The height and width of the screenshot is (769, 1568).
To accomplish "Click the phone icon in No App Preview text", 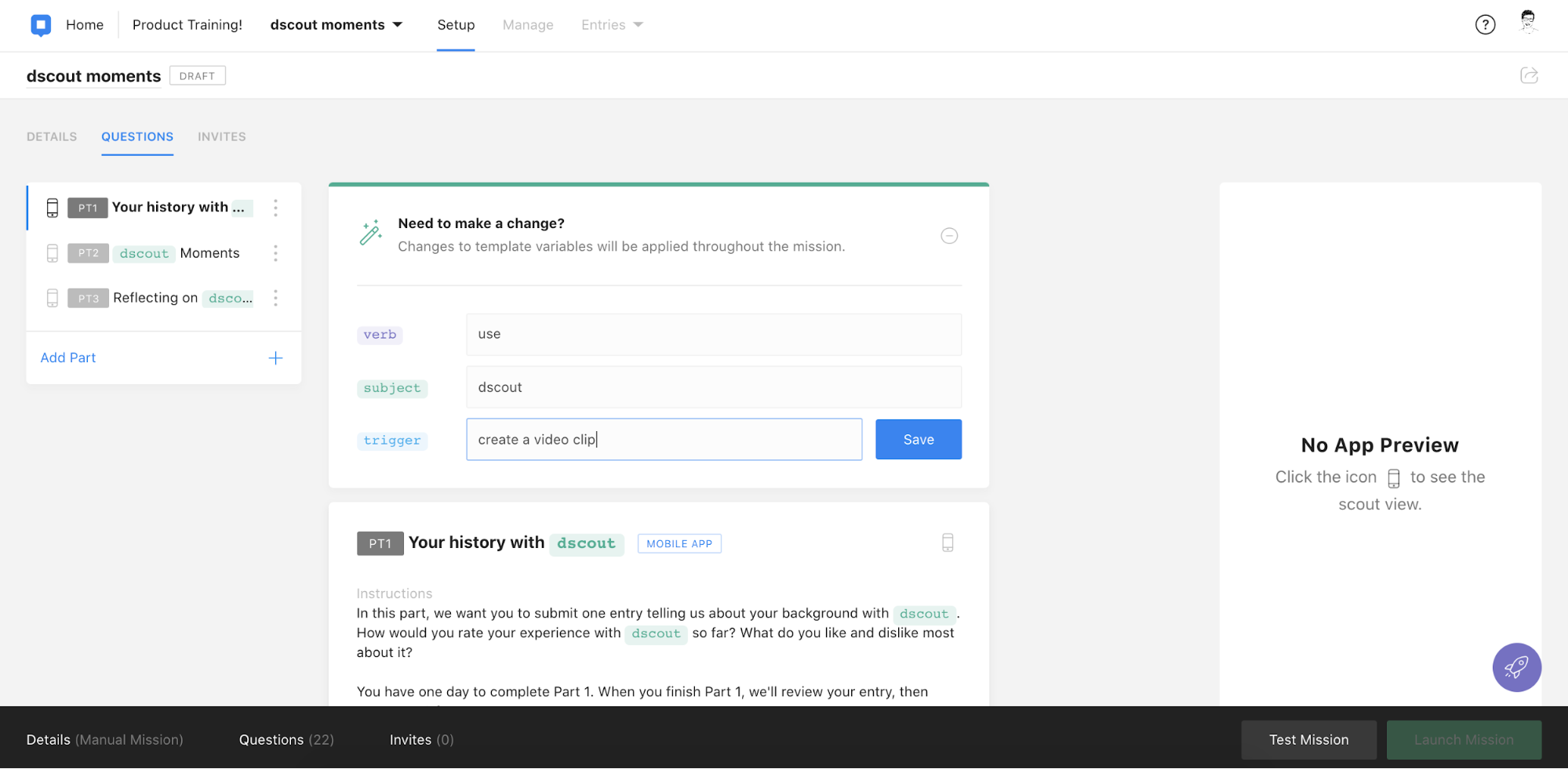I will coord(1393,478).
